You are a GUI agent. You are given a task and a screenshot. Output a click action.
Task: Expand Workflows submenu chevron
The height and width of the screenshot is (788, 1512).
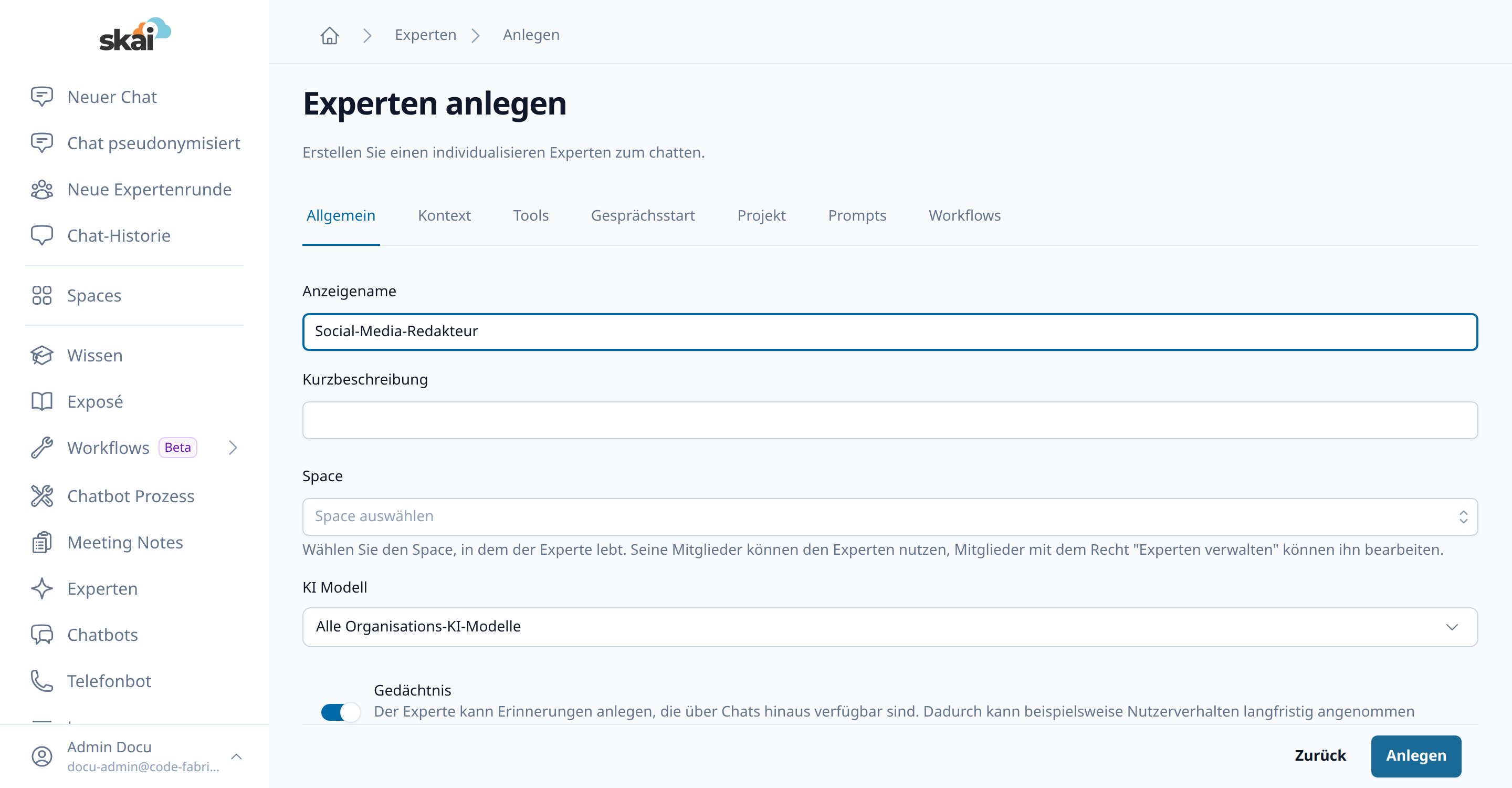pos(233,448)
